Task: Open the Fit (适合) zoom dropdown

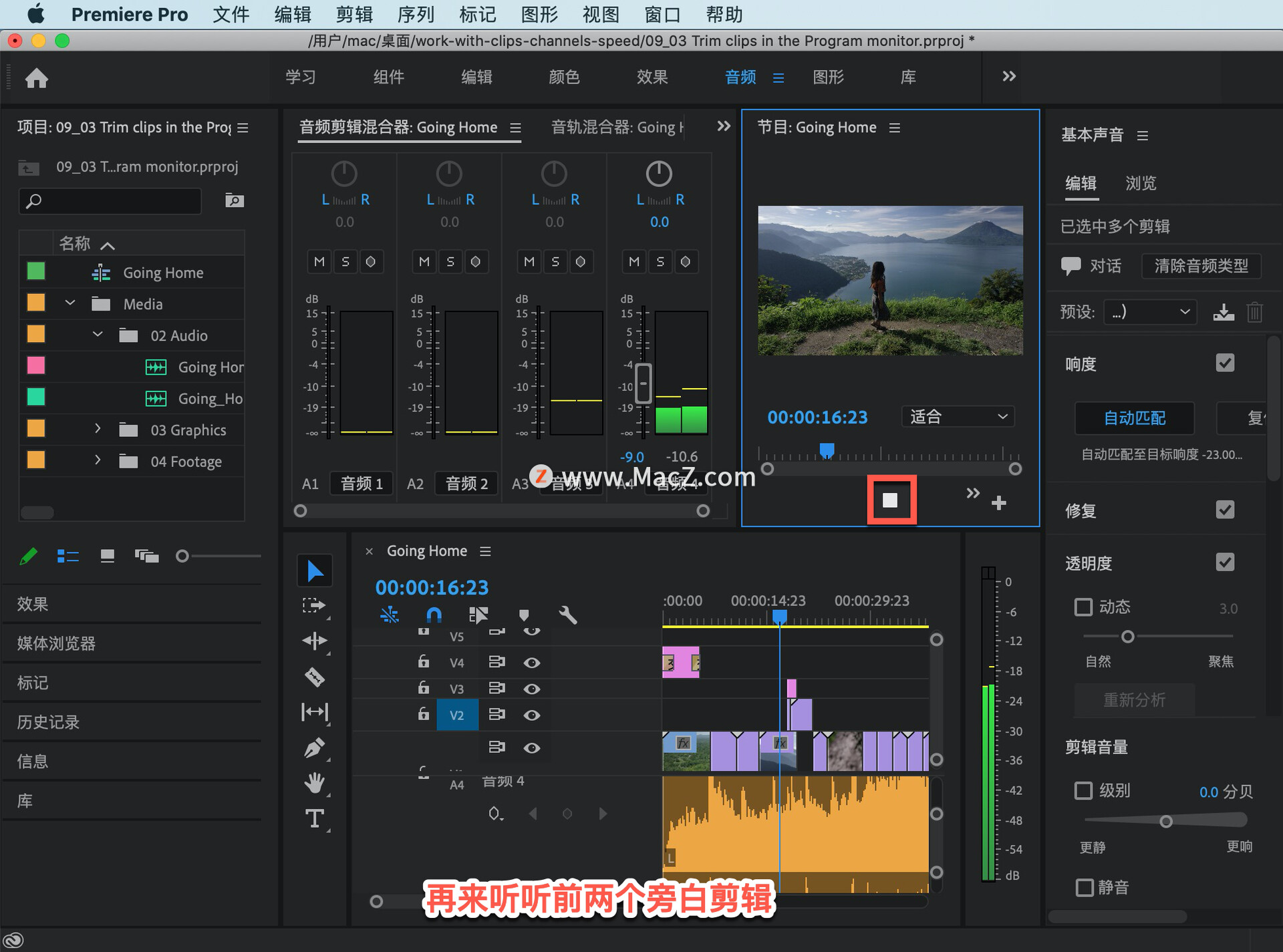Action: [957, 417]
